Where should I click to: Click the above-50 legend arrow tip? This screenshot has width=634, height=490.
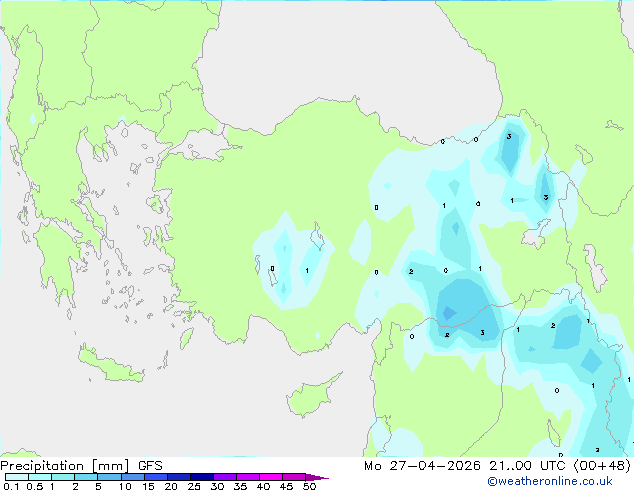[x=317, y=477]
